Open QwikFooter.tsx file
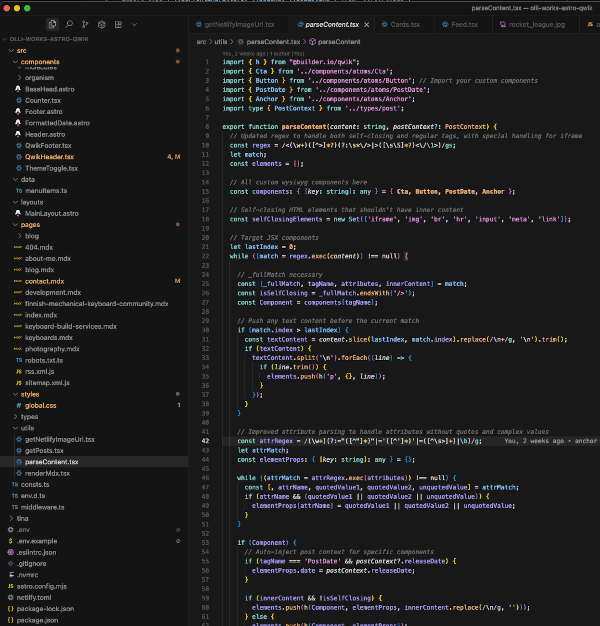This screenshot has width=600, height=626. [48, 146]
